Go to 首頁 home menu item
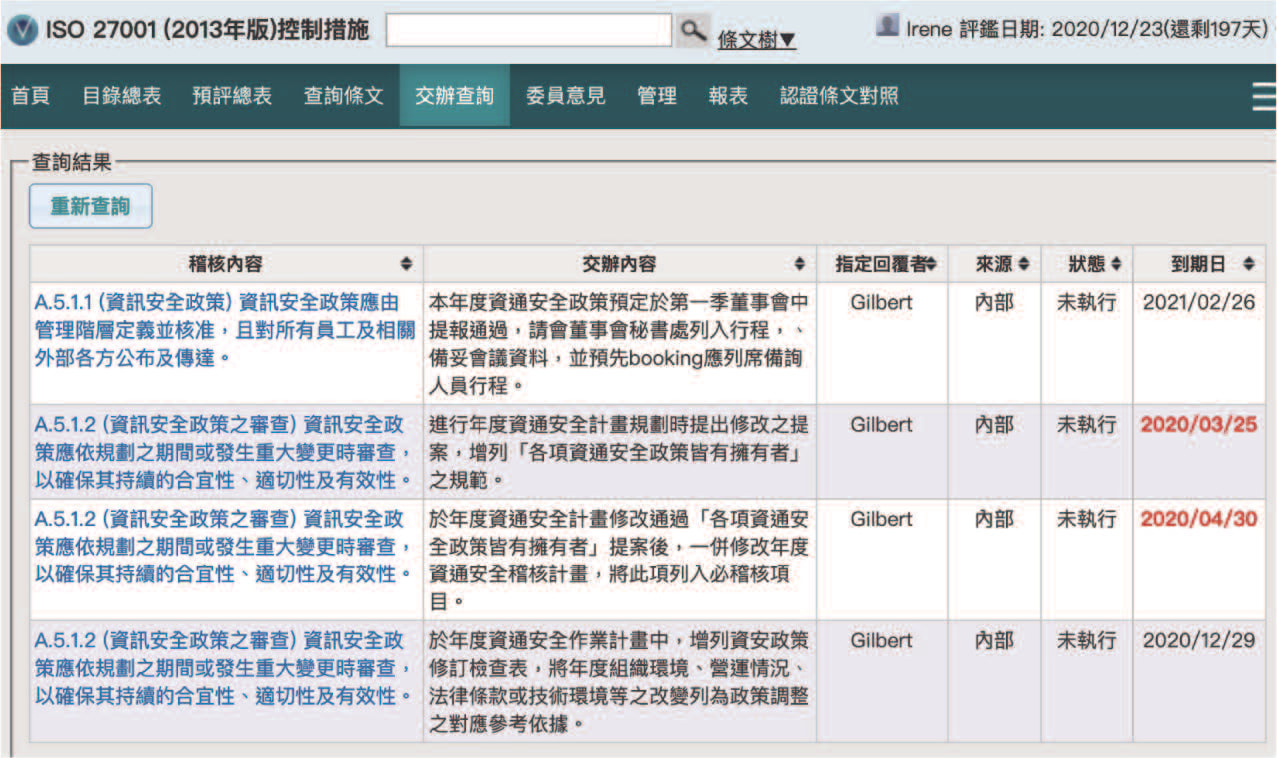1277x758 pixels. click(30, 96)
